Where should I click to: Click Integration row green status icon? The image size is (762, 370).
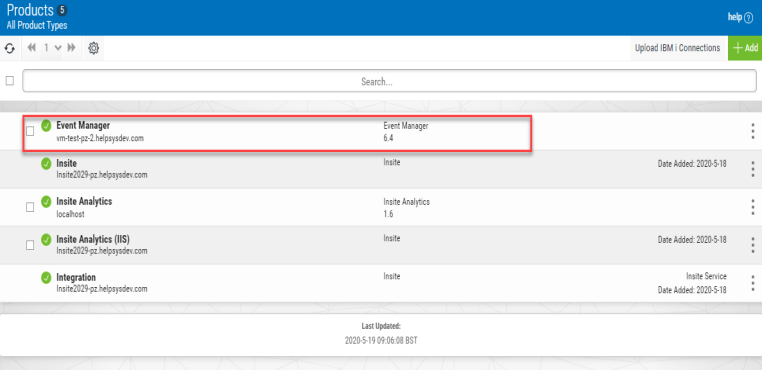pos(46,278)
